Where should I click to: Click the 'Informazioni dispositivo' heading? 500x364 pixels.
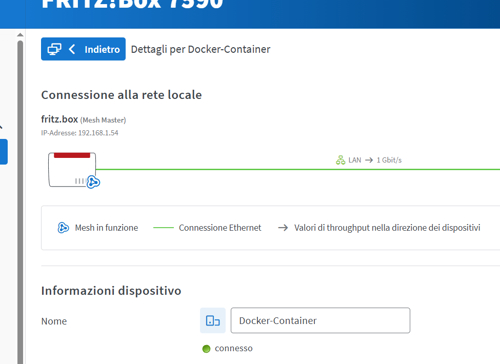(x=111, y=291)
